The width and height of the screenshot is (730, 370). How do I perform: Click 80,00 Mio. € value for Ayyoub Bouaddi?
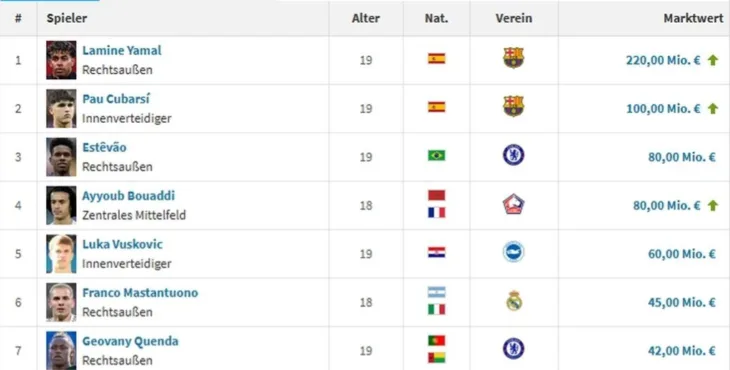point(667,205)
